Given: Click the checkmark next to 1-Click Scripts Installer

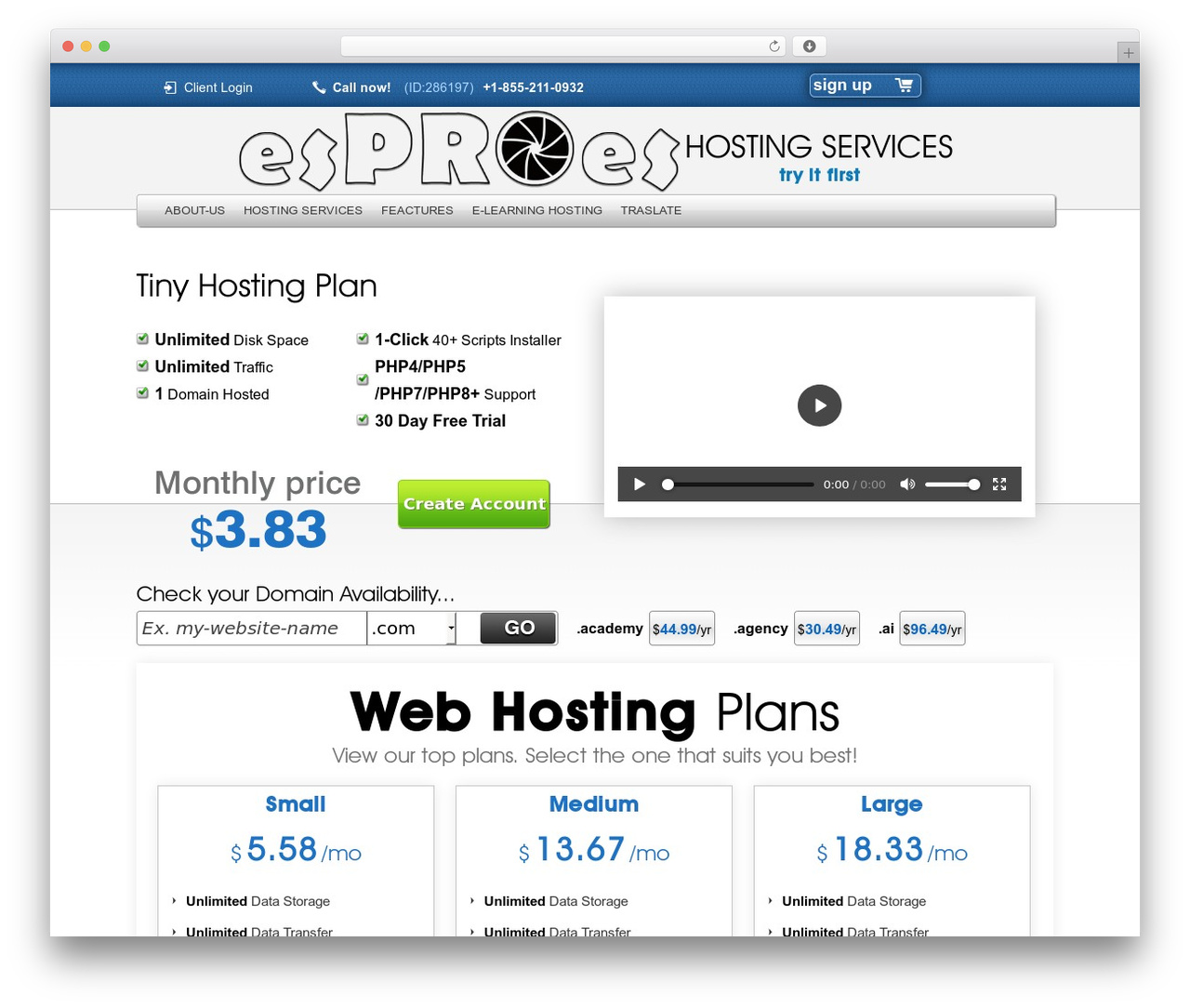Looking at the screenshot, I should click(x=363, y=338).
